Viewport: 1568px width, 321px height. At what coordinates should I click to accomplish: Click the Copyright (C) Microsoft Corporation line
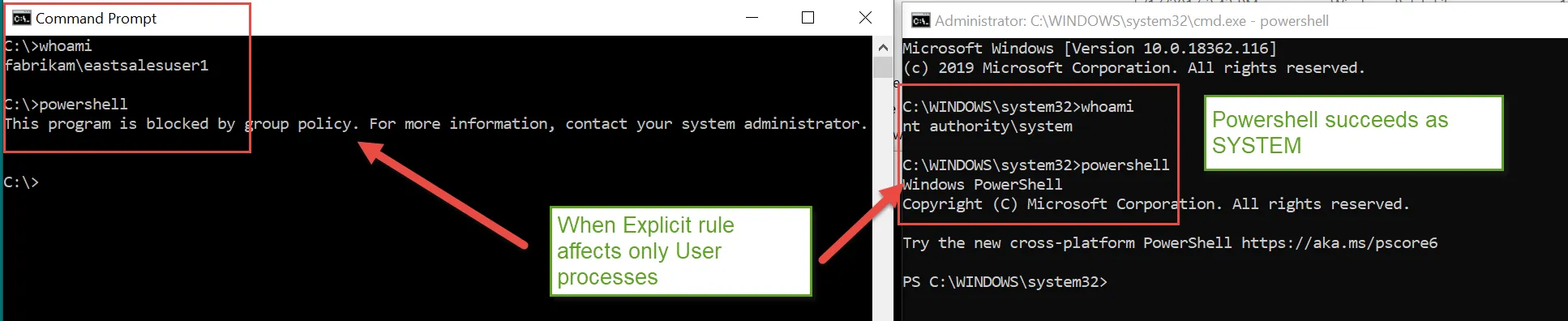point(1156,204)
